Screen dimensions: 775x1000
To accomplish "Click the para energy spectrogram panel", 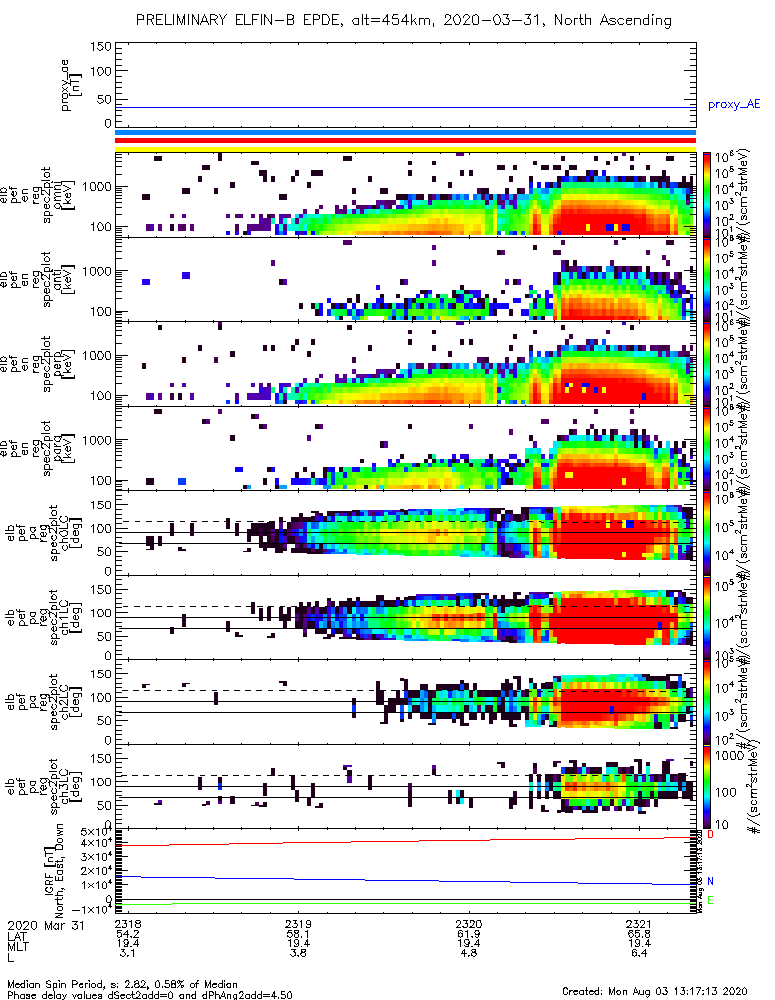I will coord(405,448).
